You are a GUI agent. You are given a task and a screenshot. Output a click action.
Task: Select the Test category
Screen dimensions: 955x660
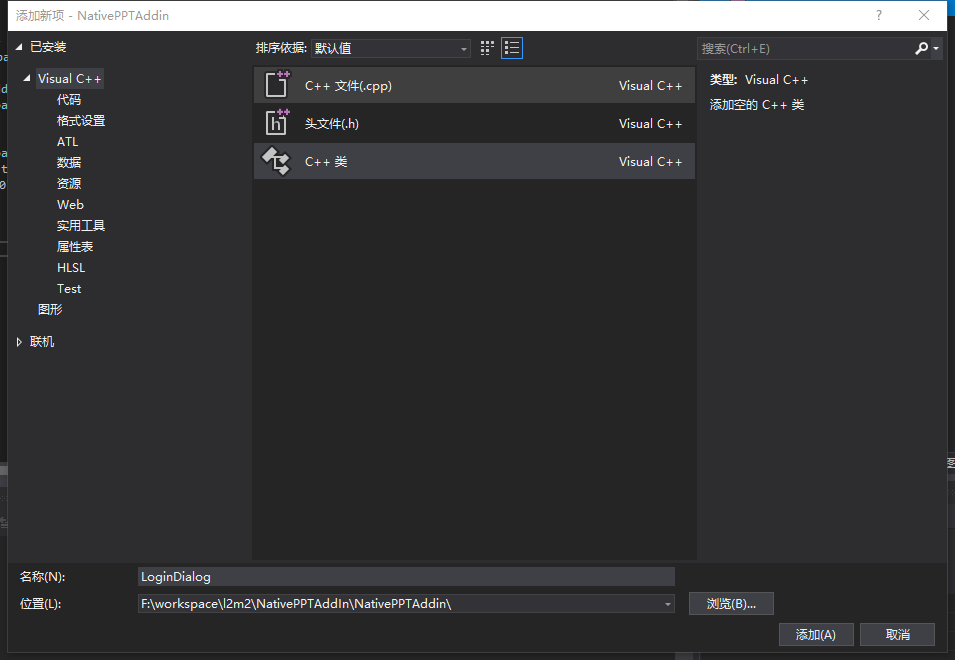pyautogui.click(x=69, y=289)
